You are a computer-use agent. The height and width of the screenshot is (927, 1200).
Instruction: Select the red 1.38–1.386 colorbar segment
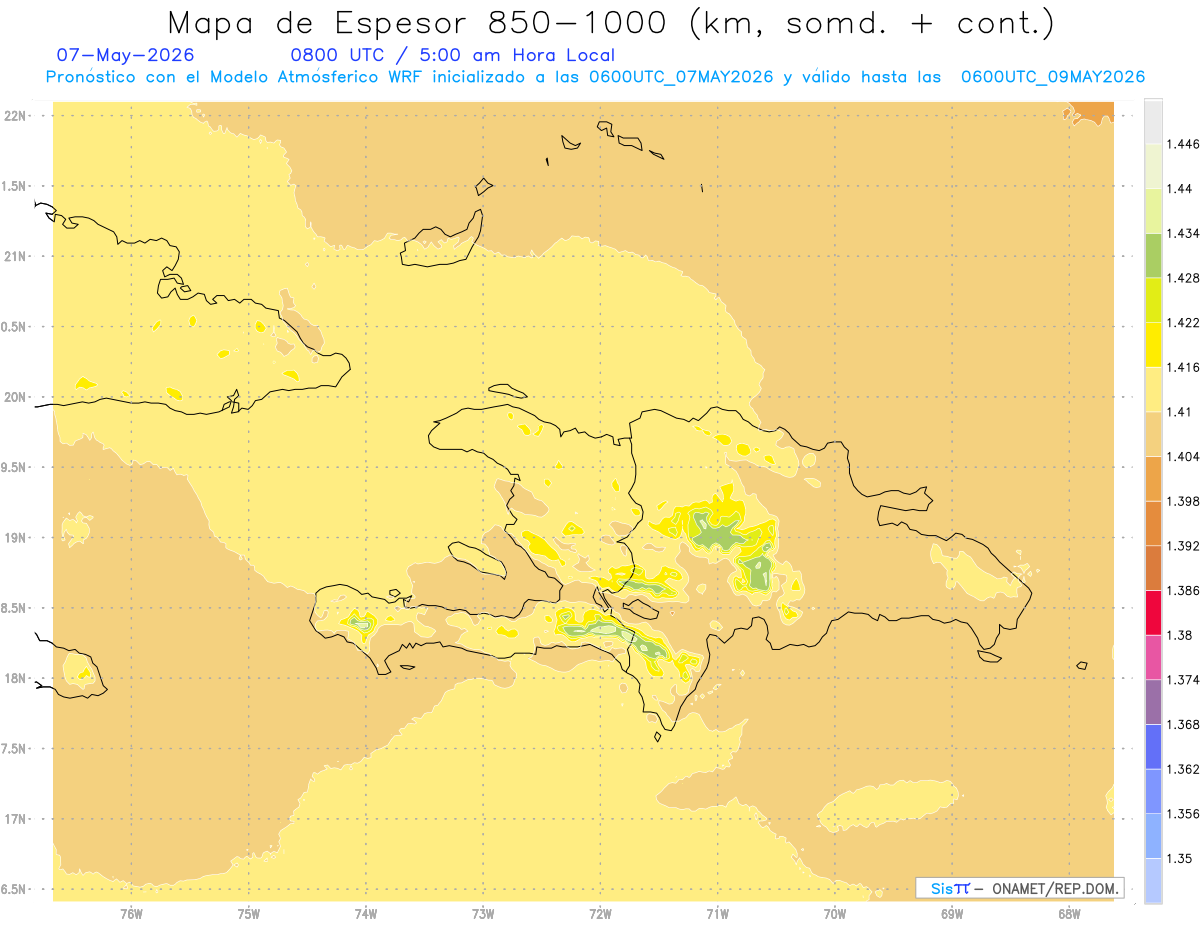coord(1153,613)
